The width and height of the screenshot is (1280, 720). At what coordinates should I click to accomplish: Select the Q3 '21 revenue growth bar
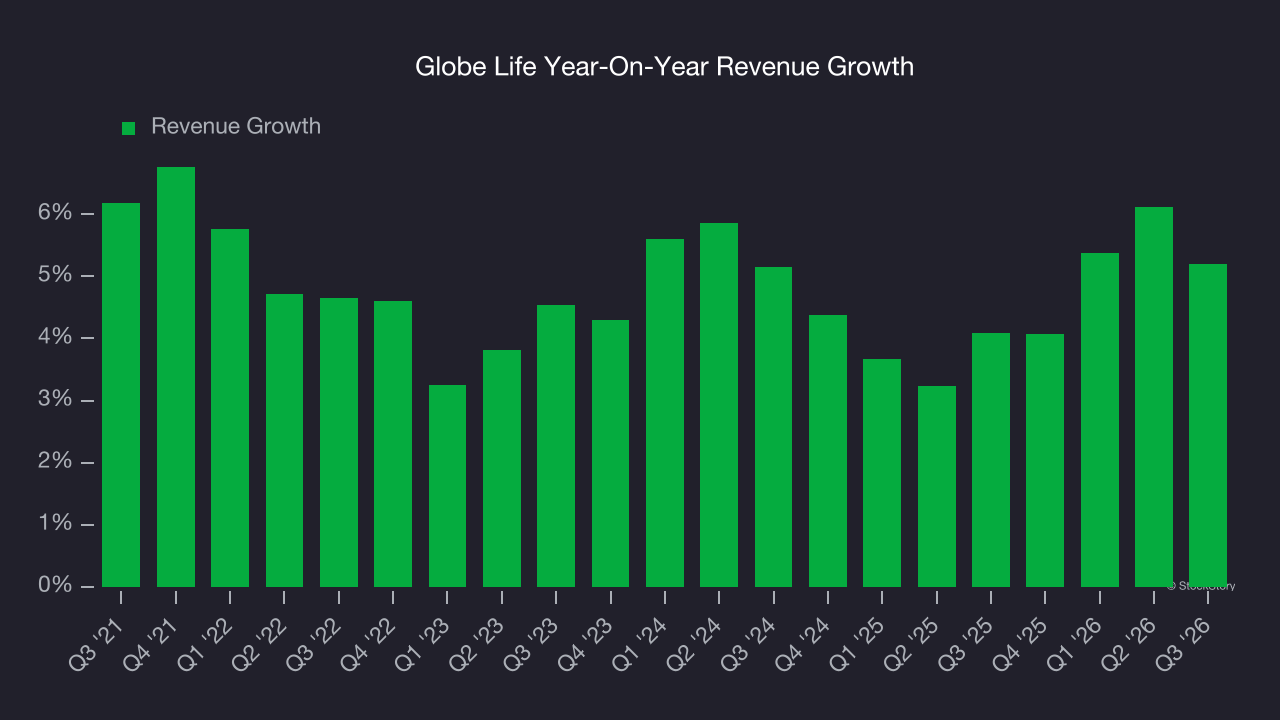click(x=121, y=395)
